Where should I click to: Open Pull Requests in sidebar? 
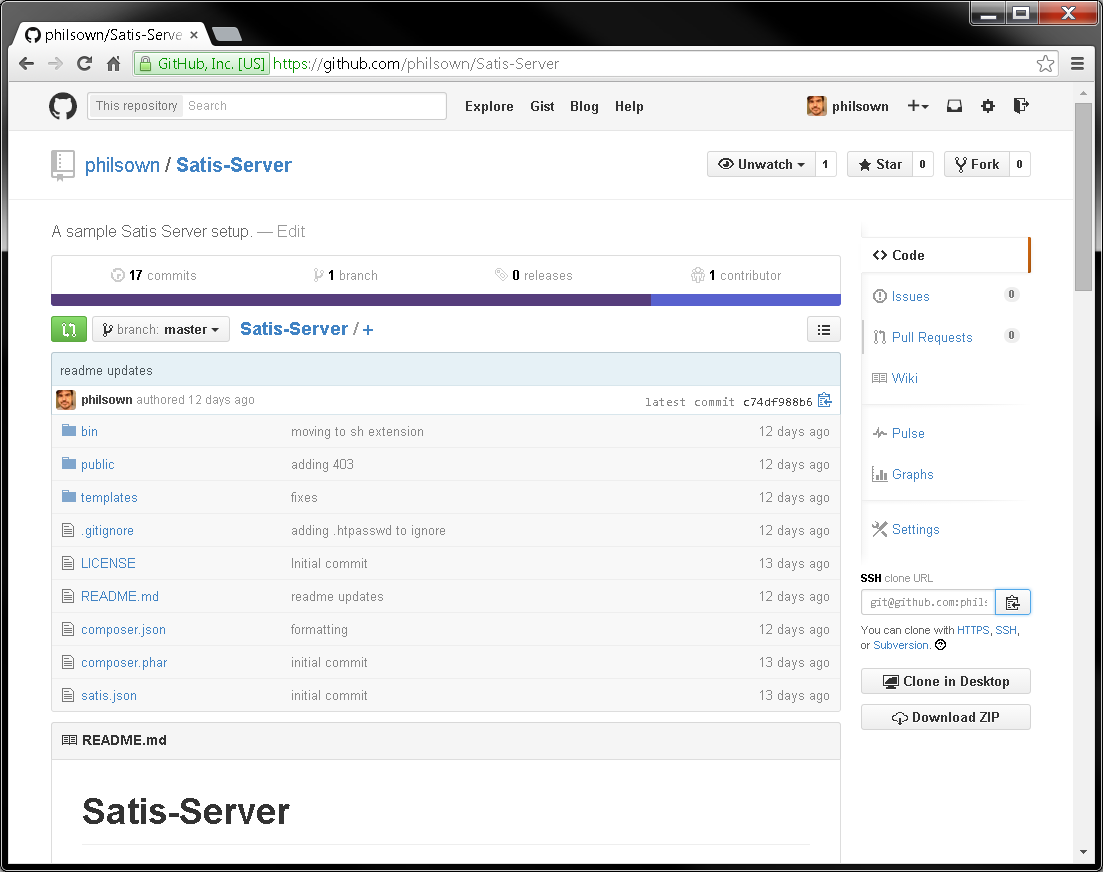pos(931,338)
